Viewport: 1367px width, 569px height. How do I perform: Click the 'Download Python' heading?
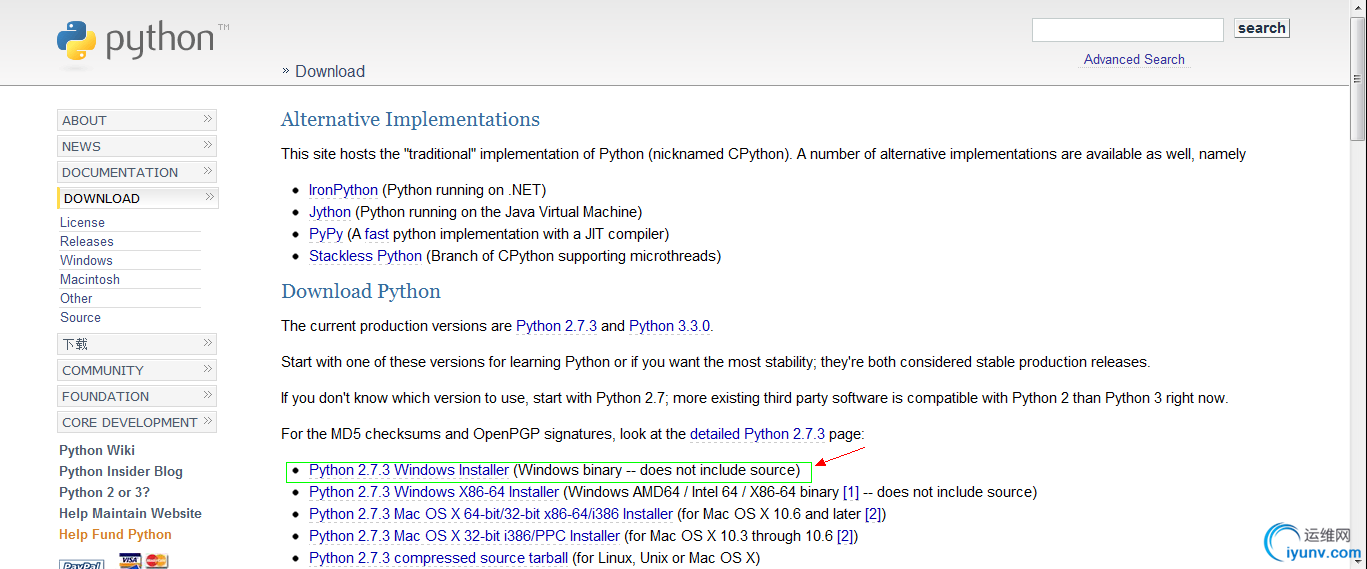pyautogui.click(x=361, y=291)
